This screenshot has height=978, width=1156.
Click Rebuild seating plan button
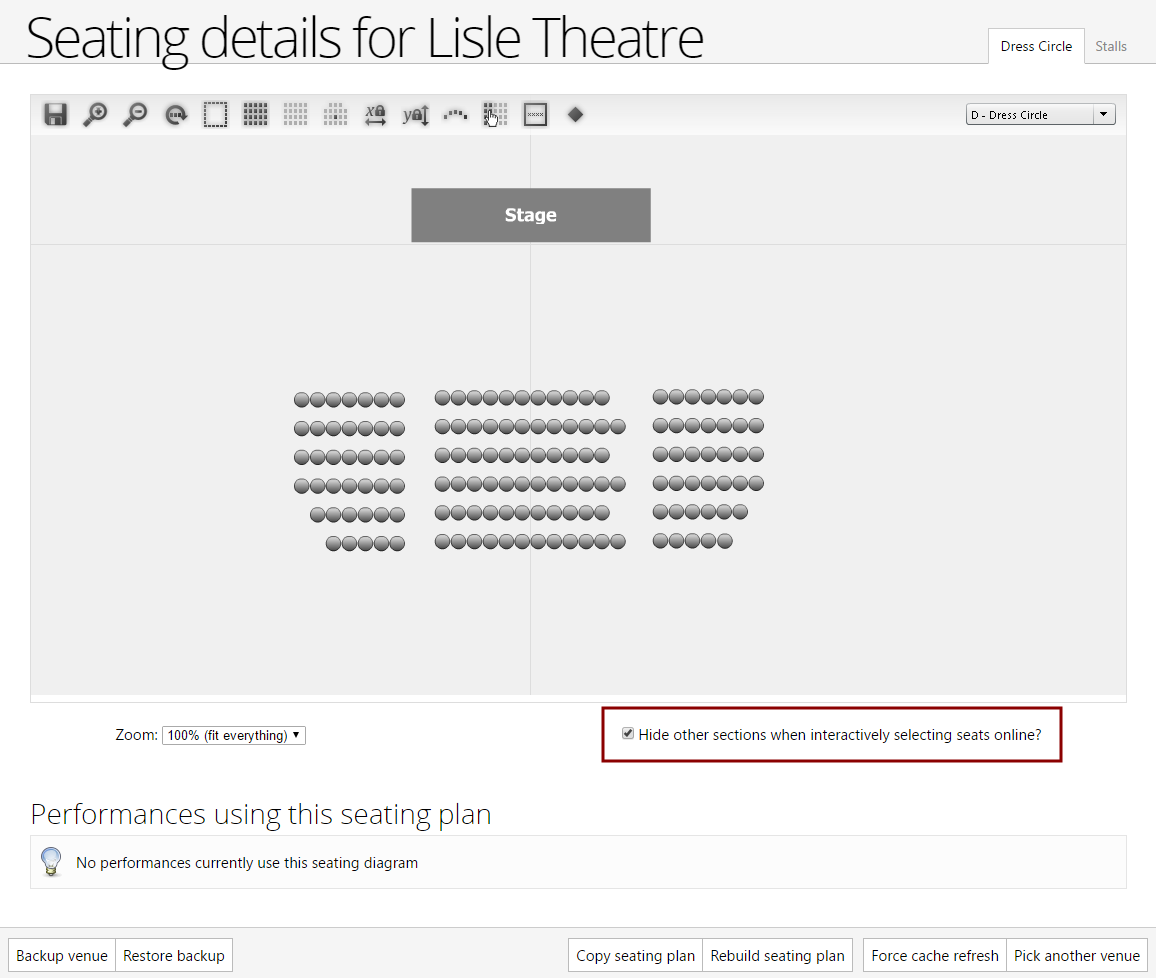coord(777,955)
